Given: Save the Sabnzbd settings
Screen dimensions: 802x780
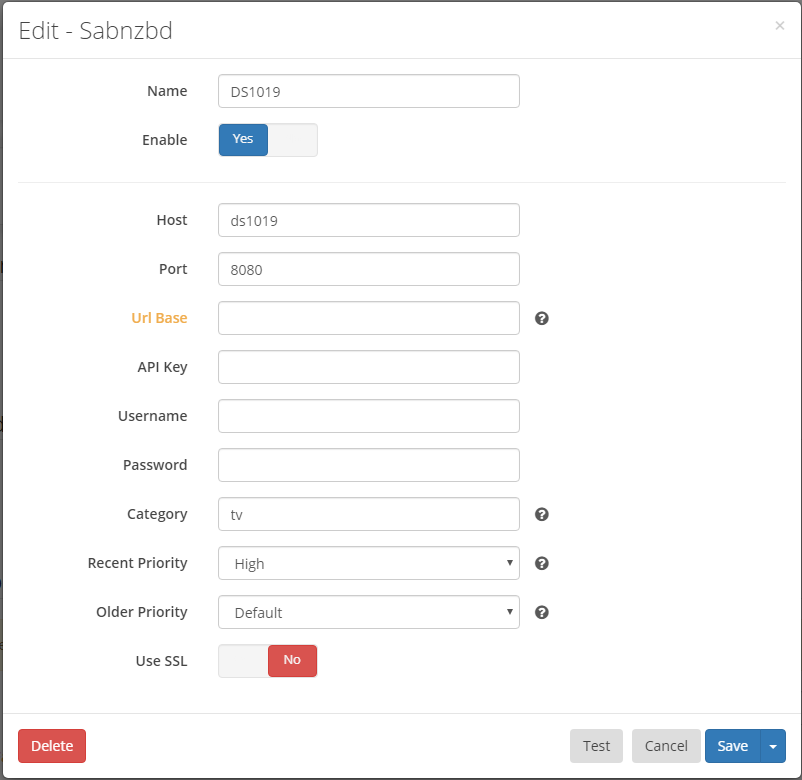Looking at the screenshot, I should 732,746.
